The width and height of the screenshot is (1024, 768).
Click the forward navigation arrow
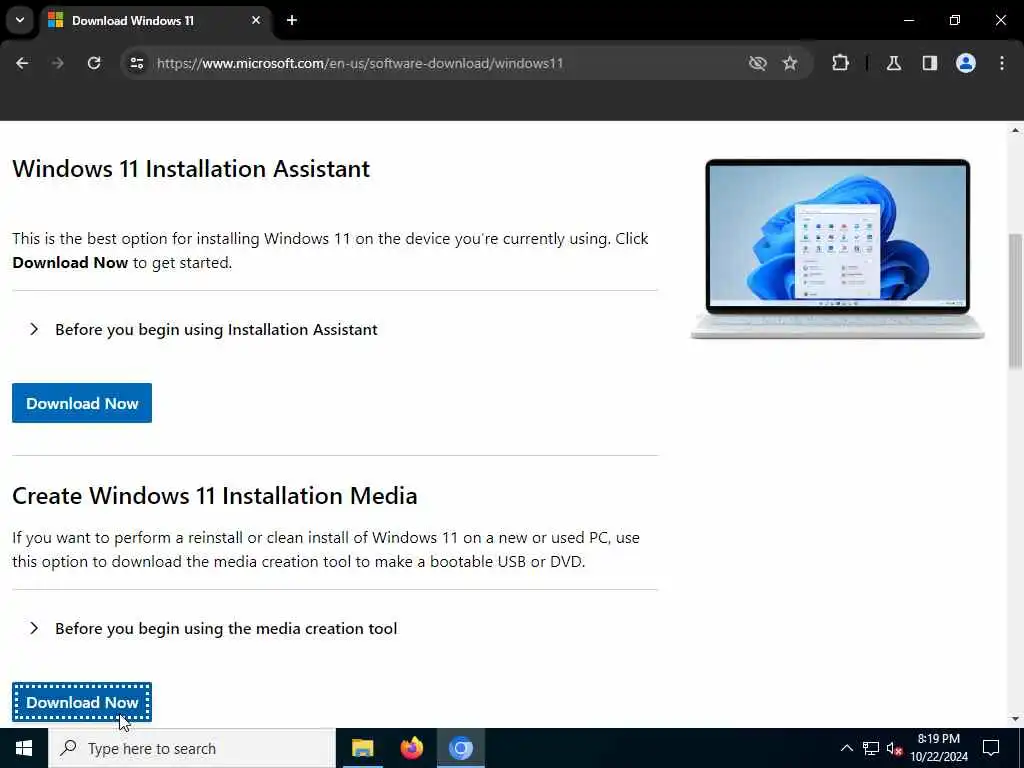(58, 63)
